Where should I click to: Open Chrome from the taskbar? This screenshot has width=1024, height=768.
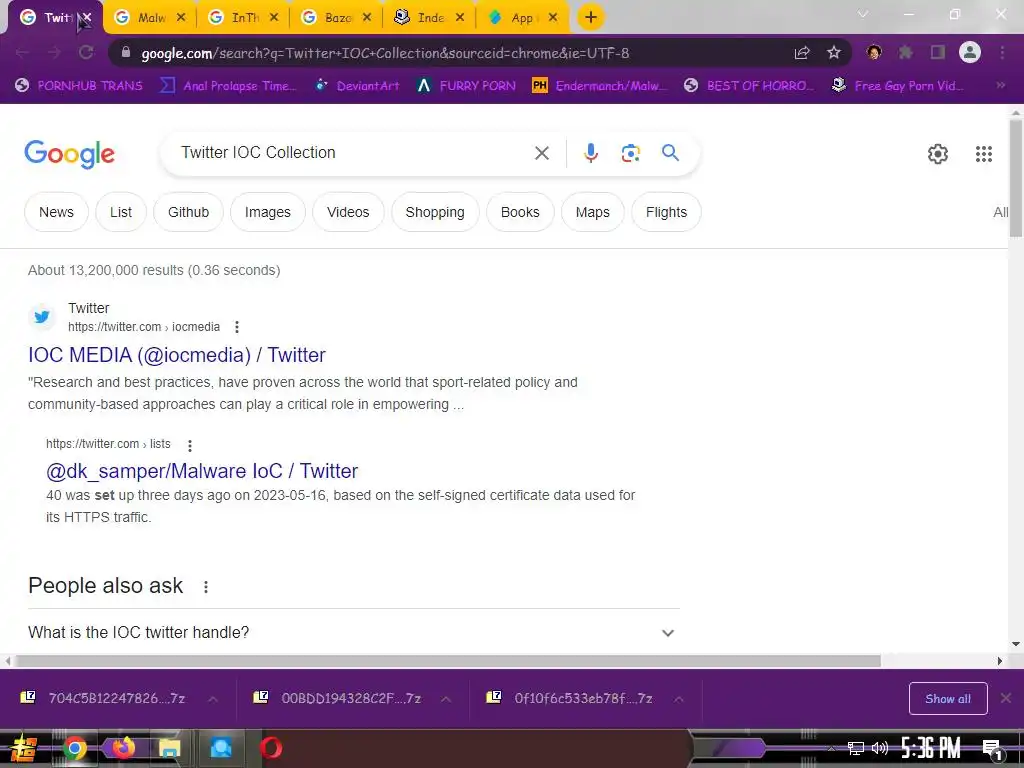74,748
